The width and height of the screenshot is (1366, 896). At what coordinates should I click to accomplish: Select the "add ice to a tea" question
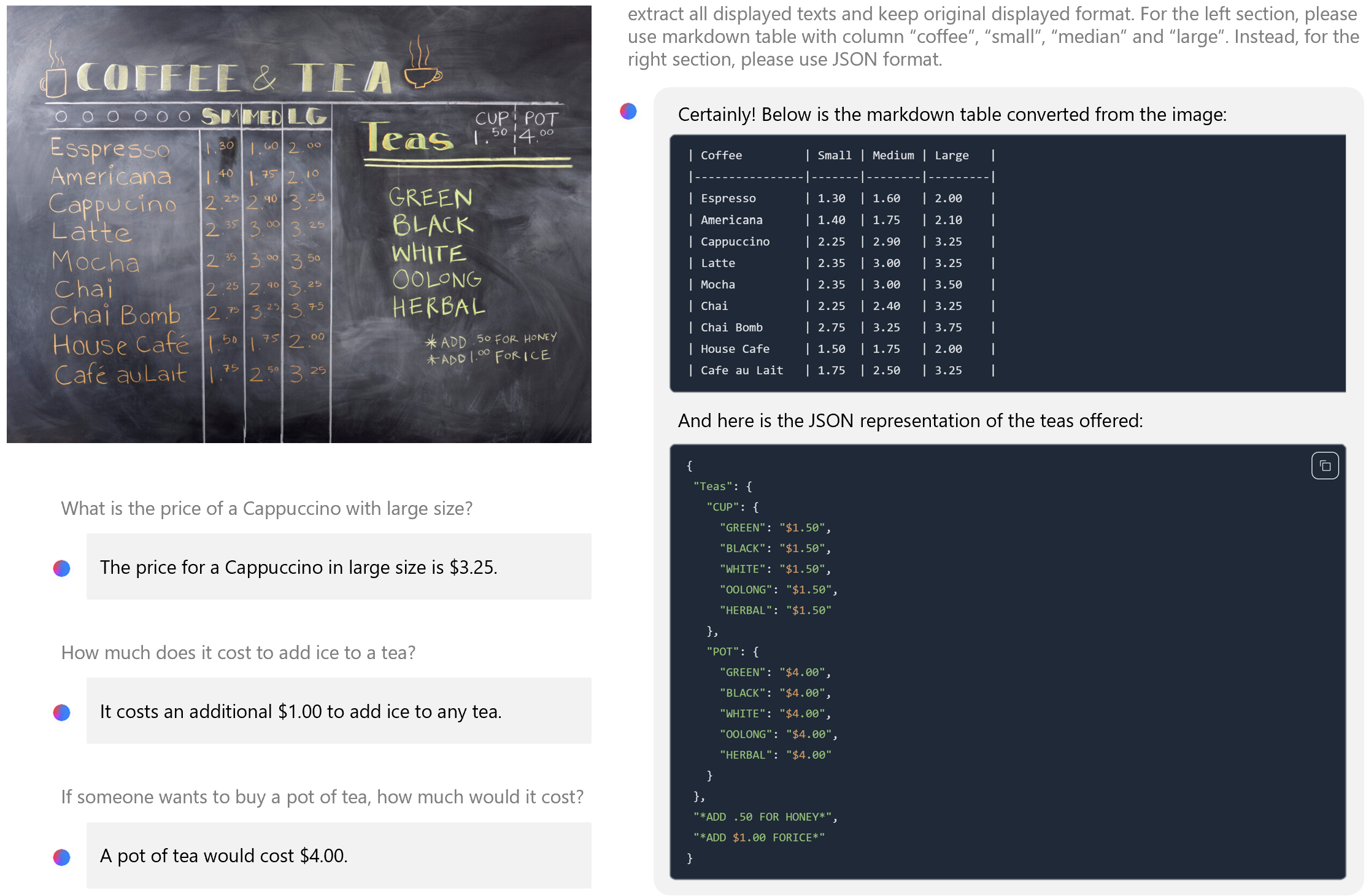point(238,652)
